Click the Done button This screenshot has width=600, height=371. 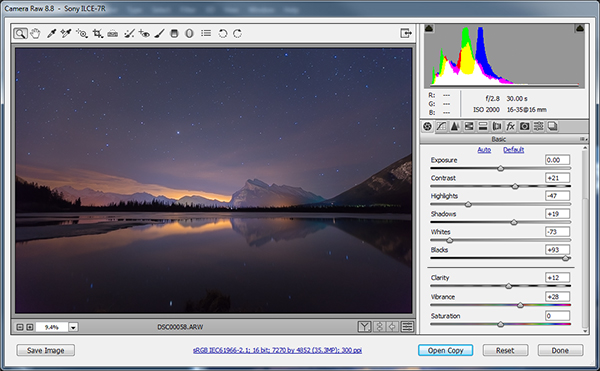(560, 350)
